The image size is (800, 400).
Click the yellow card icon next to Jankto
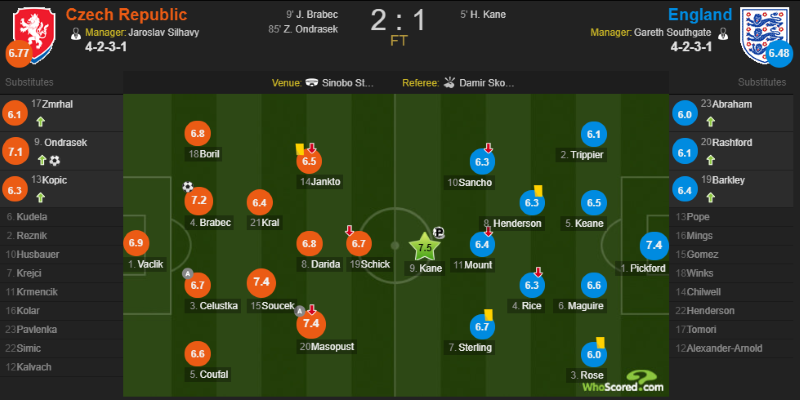click(300, 149)
